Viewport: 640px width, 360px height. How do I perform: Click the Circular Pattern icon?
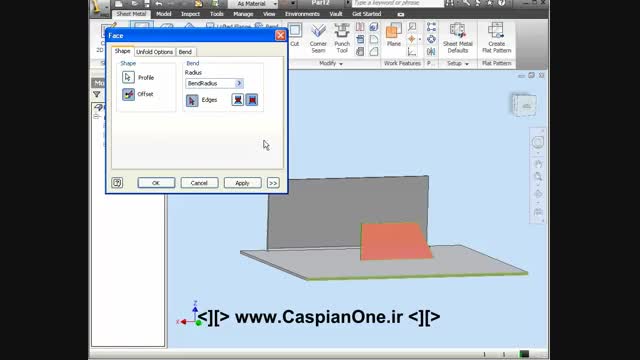tap(431, 39)
